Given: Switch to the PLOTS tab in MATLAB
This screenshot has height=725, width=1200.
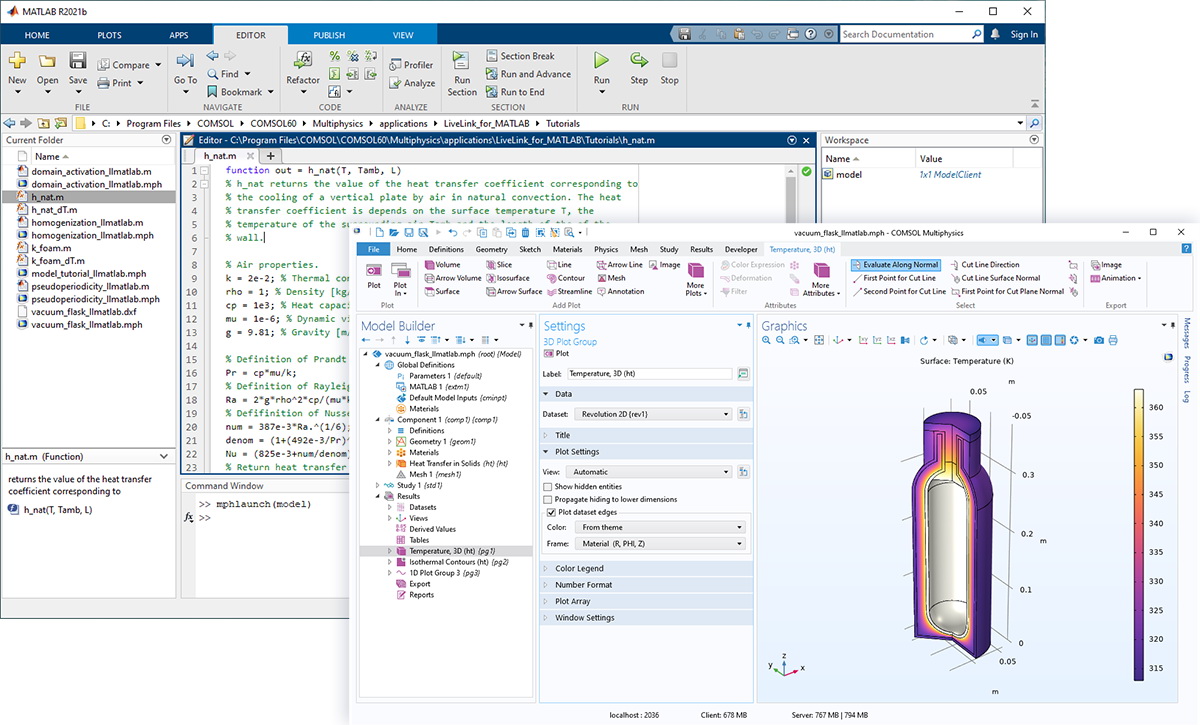Looking at the screenshot, I should 110,35.
